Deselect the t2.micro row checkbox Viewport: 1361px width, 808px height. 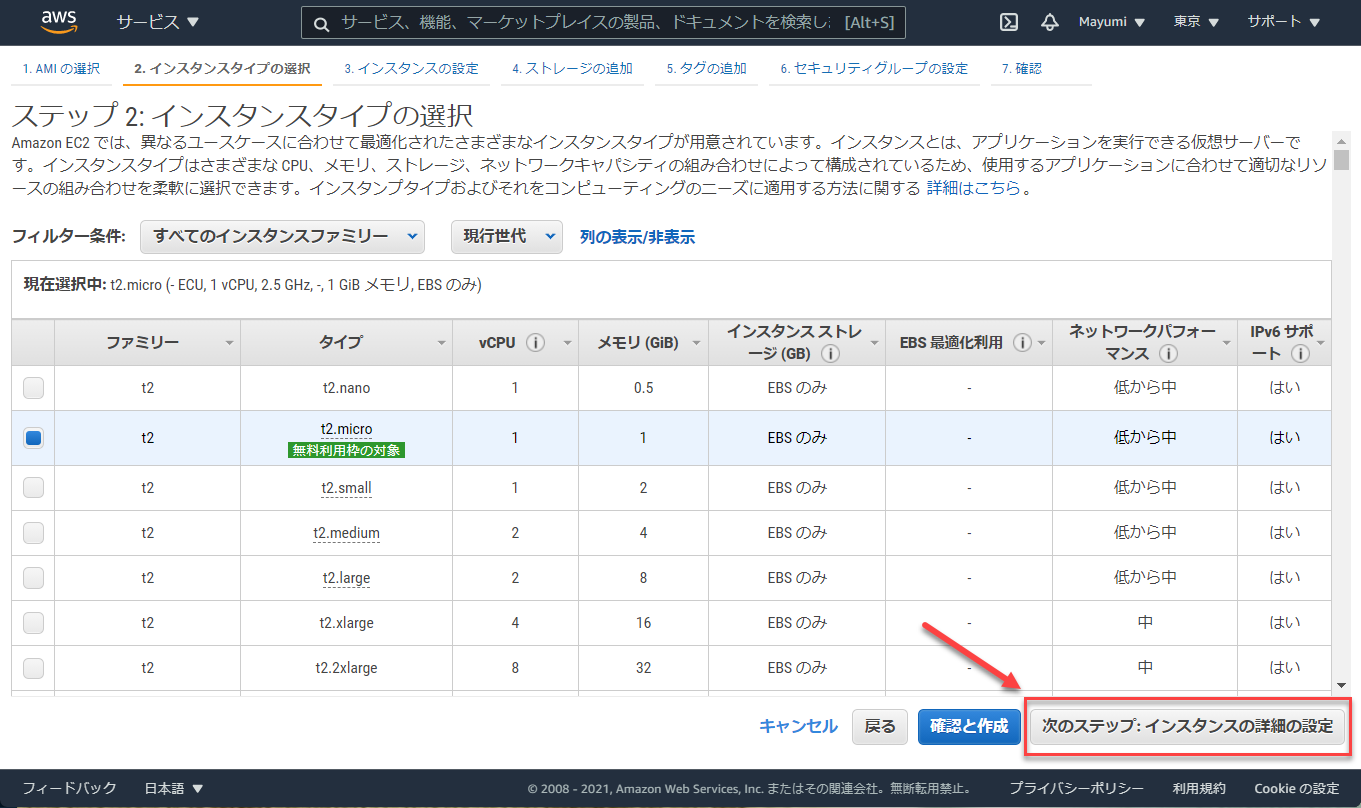click(33, 437)
